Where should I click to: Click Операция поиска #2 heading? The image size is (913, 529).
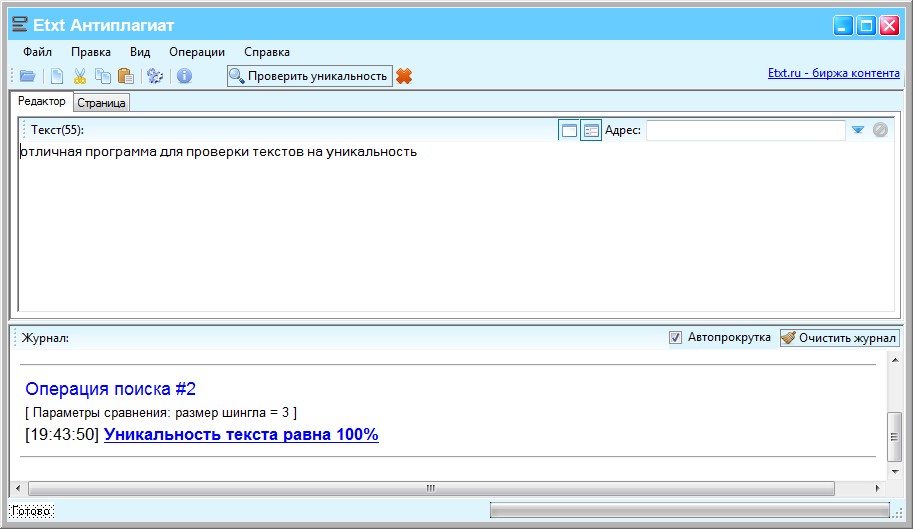111,389
